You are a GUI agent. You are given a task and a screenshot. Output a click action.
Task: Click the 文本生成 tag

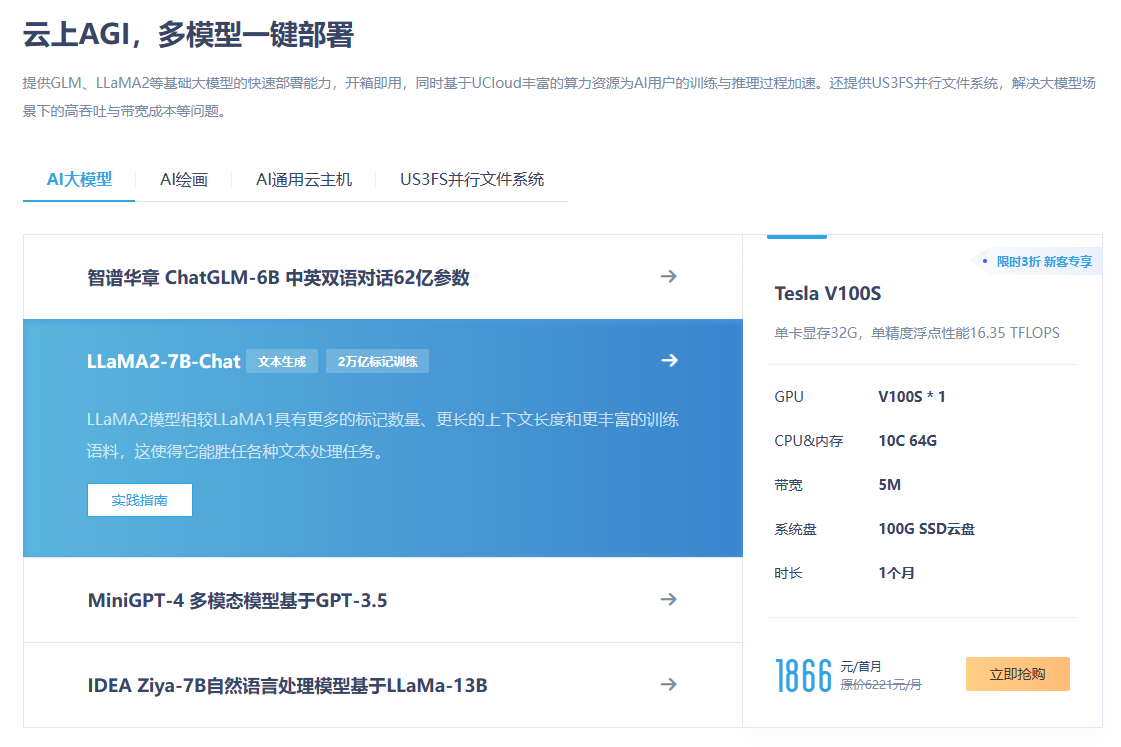pyautogui.click(x=282, y=362)
